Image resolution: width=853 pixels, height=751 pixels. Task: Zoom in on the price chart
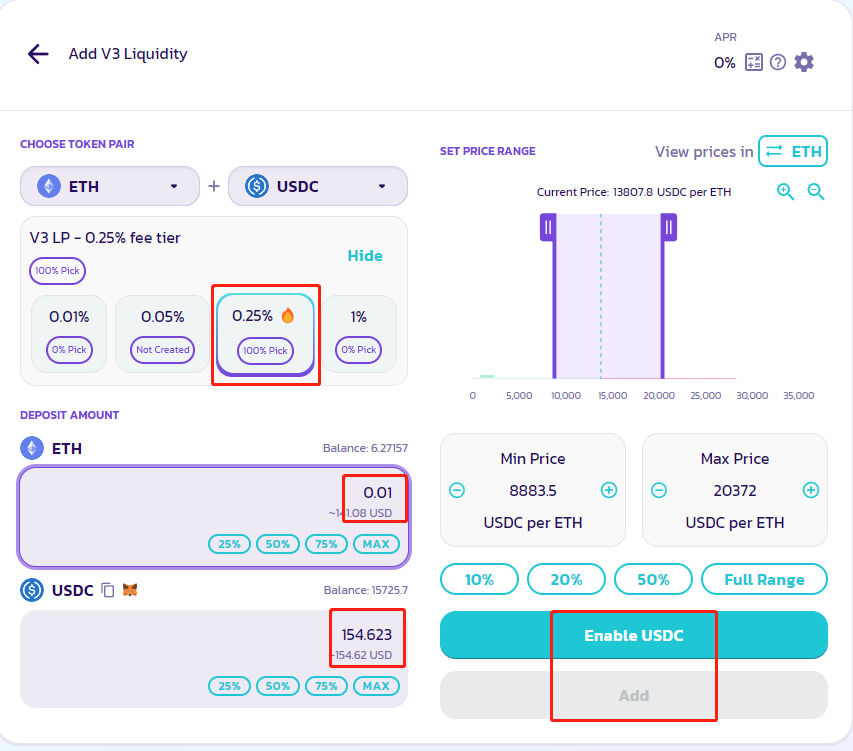pyautogui.click(x=785, y=192)
